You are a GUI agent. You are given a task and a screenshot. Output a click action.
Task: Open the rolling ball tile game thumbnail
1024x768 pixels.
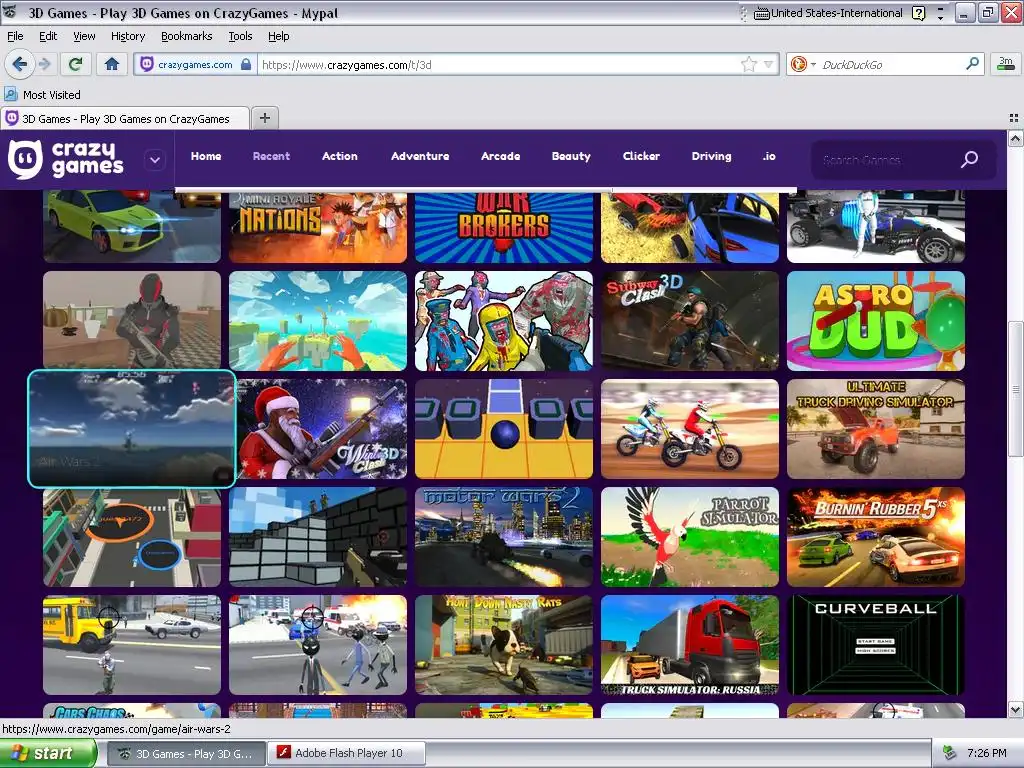tap(504, 429)
